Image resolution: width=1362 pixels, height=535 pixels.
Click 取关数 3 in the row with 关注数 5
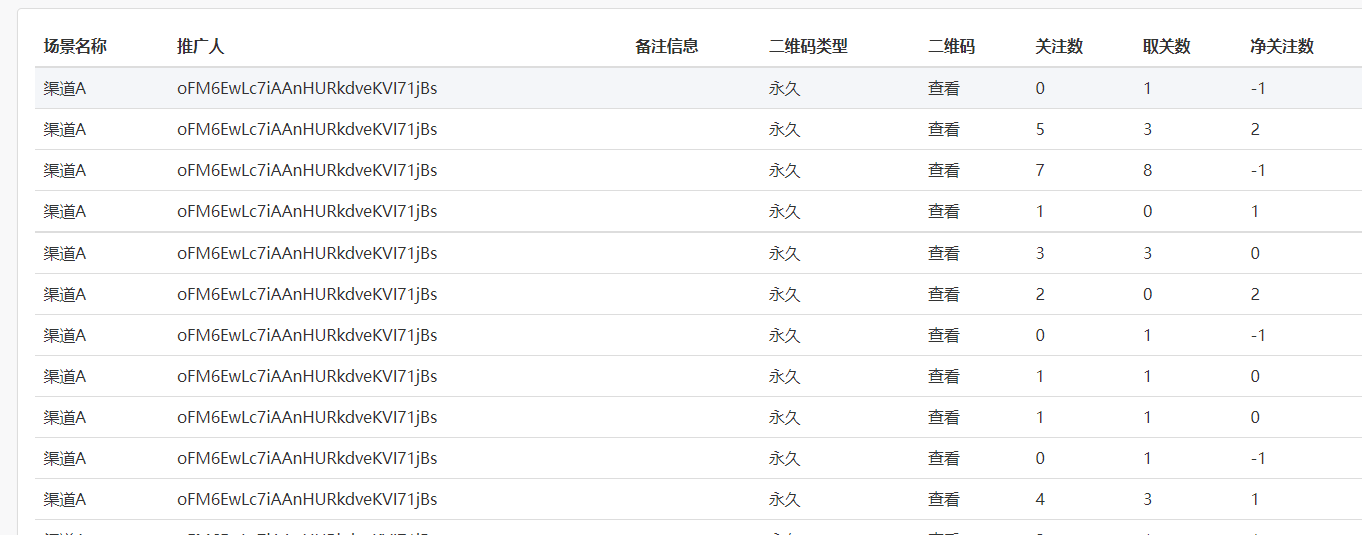tap(1148, 129)
